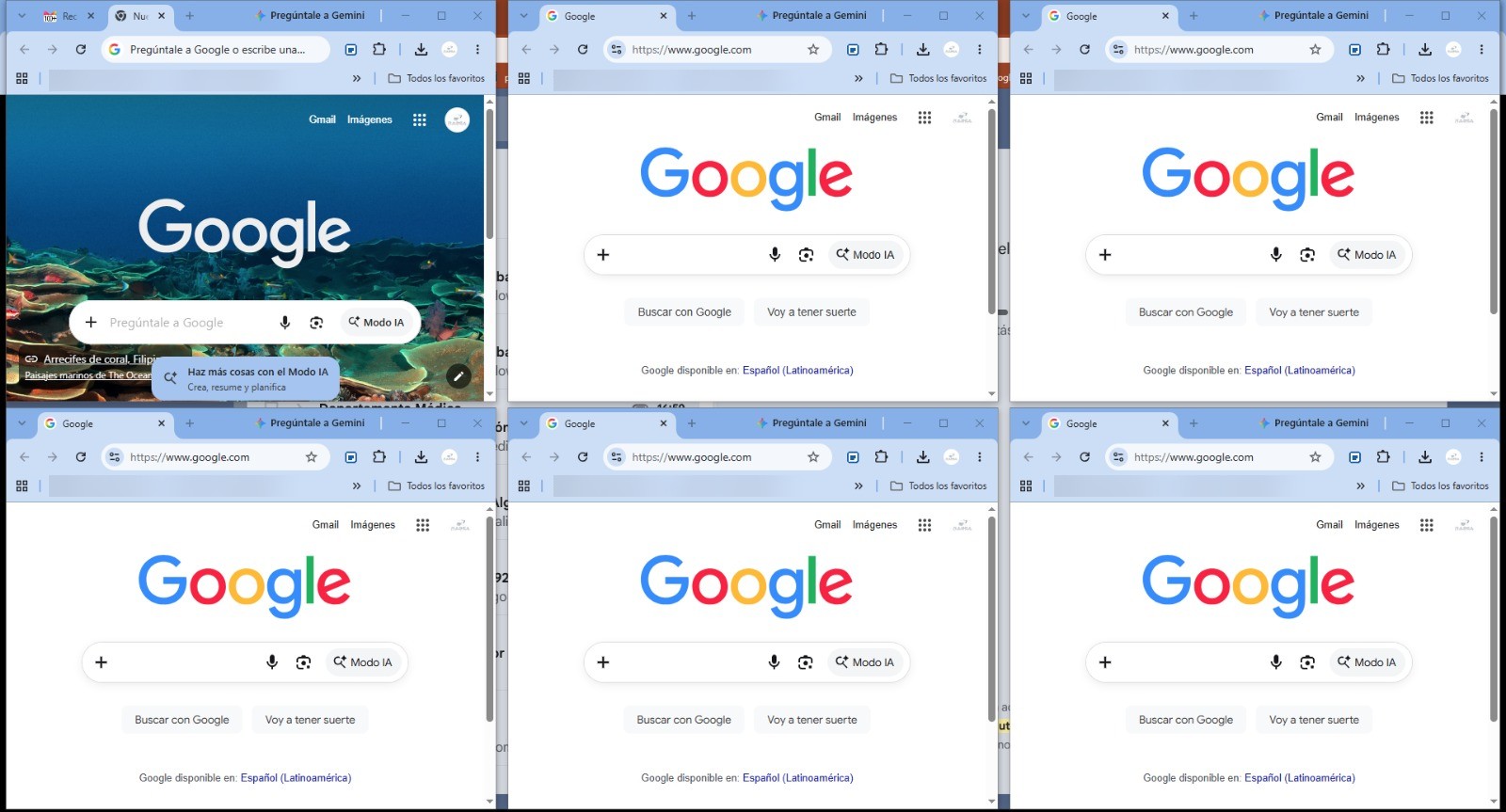Viewport: 1506px width, 812px height.
Task: Open Todos los favoritos folder in bottom-right window
Action: pyautogui.click(x=1440, y=486)
